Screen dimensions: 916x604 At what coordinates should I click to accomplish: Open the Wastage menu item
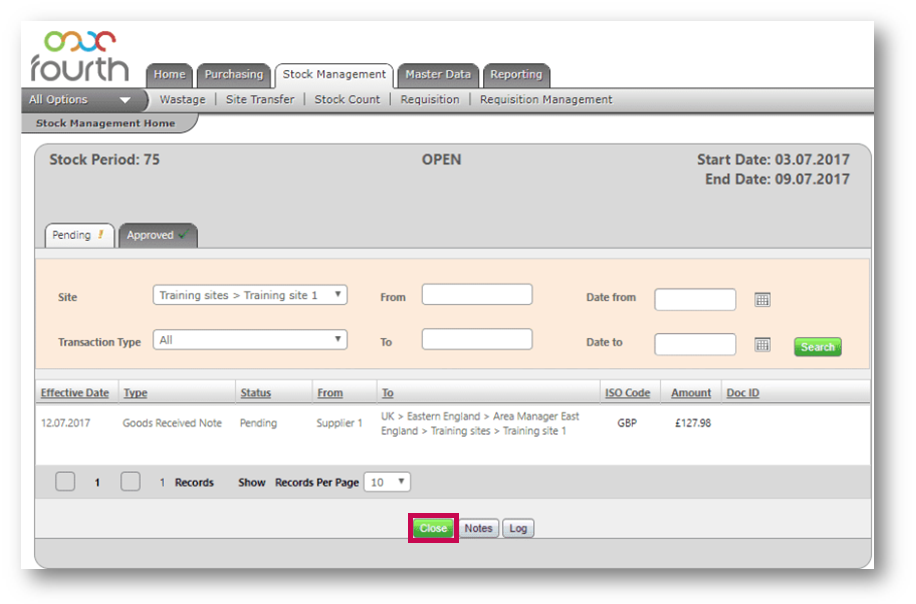[x=182, y=100]
